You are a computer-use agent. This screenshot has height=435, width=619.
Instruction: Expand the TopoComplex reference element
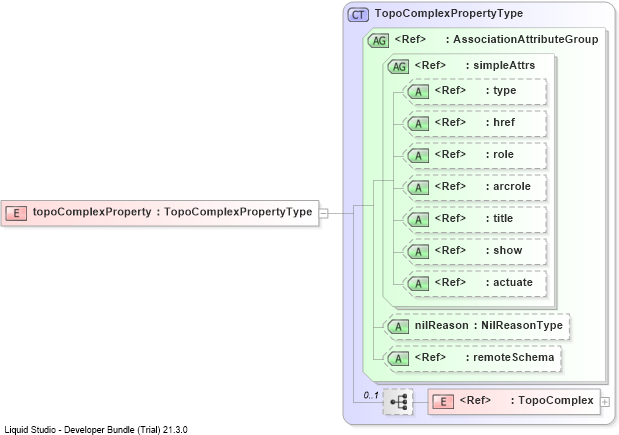605,402
